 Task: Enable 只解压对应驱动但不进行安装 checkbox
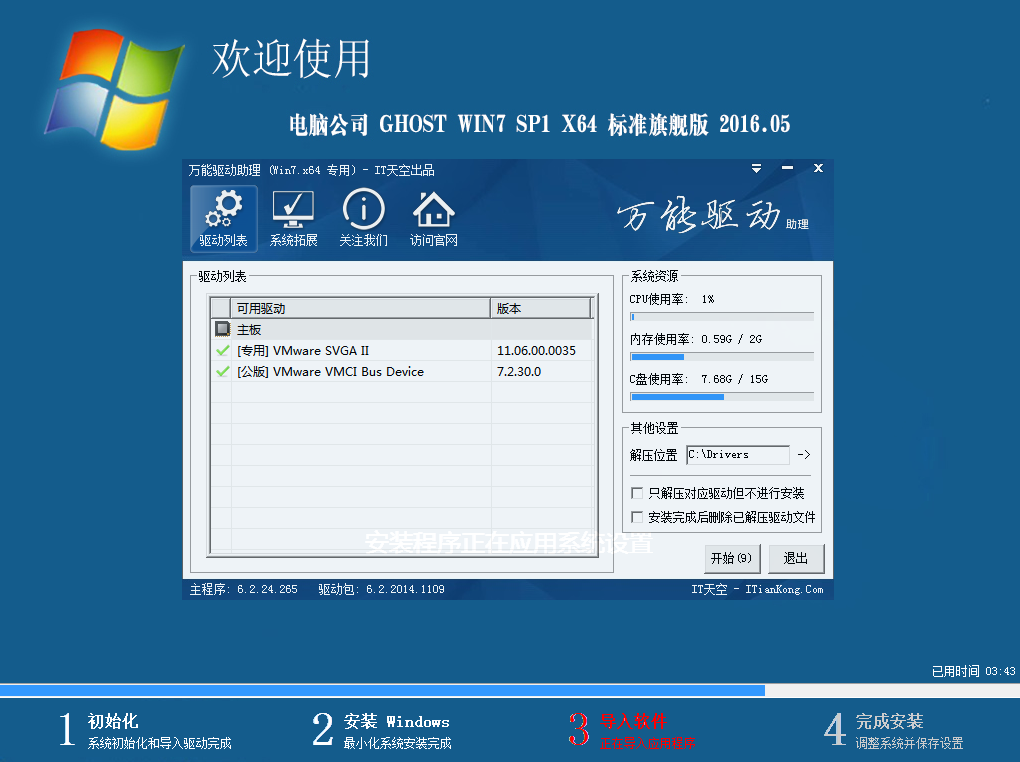click(637, 493)
